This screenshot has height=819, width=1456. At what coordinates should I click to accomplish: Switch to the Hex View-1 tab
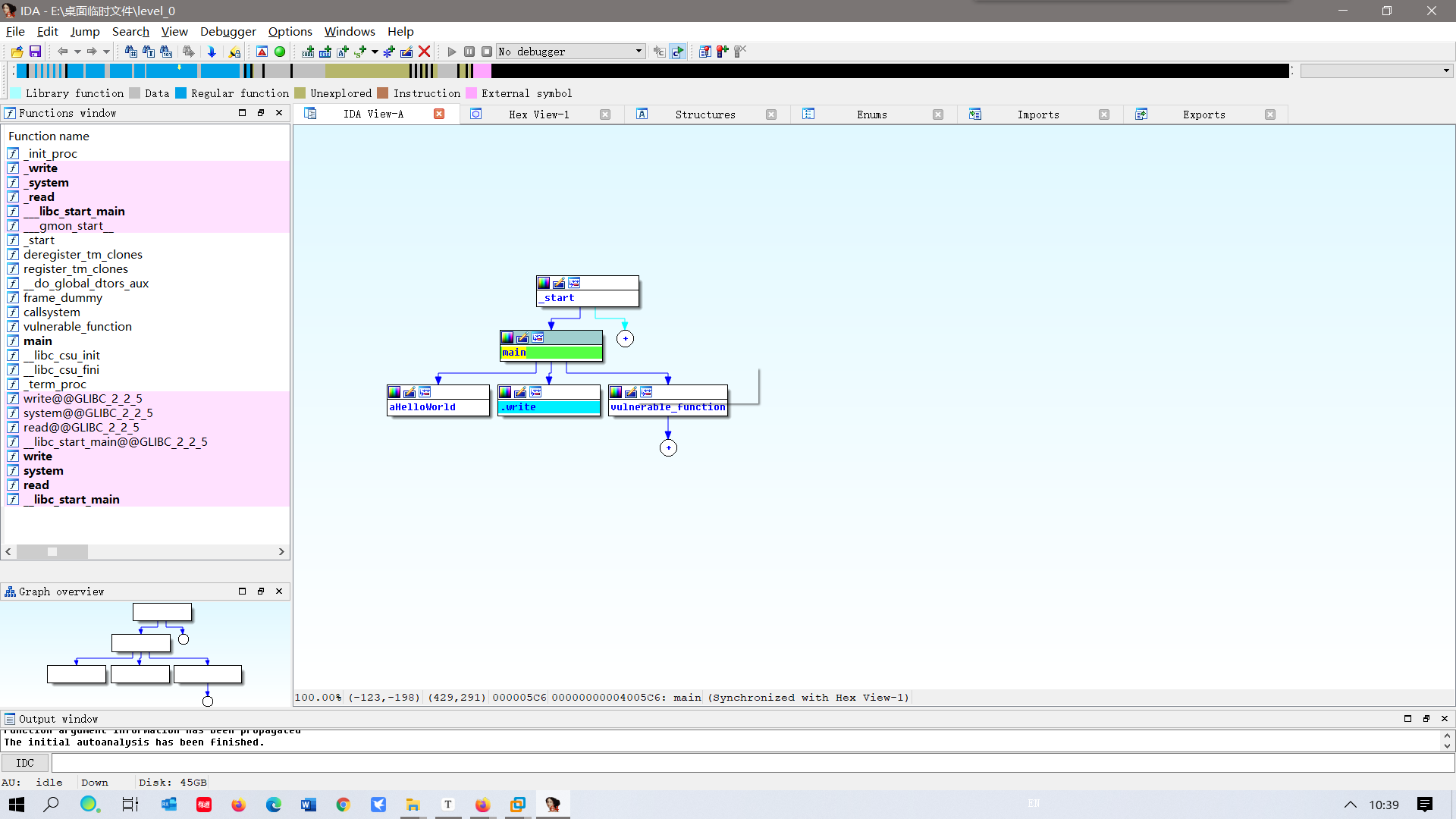click(538, 115)
